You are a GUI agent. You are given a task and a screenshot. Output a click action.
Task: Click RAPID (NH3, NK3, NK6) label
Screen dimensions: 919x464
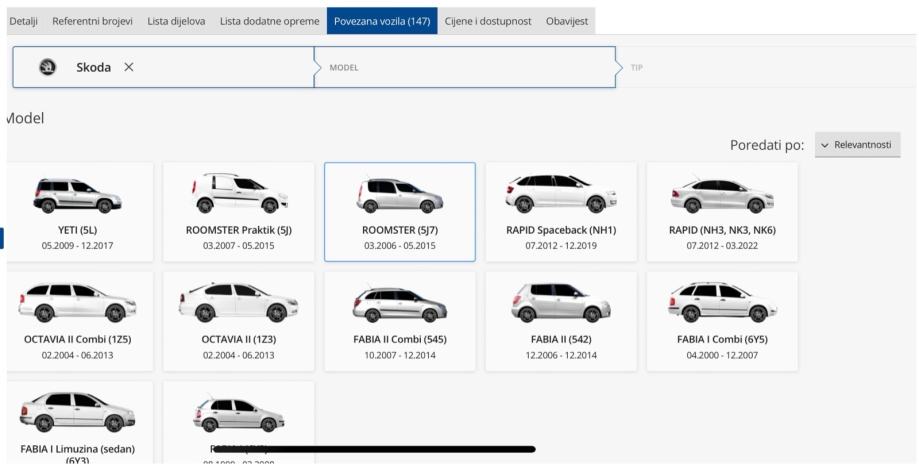[x=722, y=230]
